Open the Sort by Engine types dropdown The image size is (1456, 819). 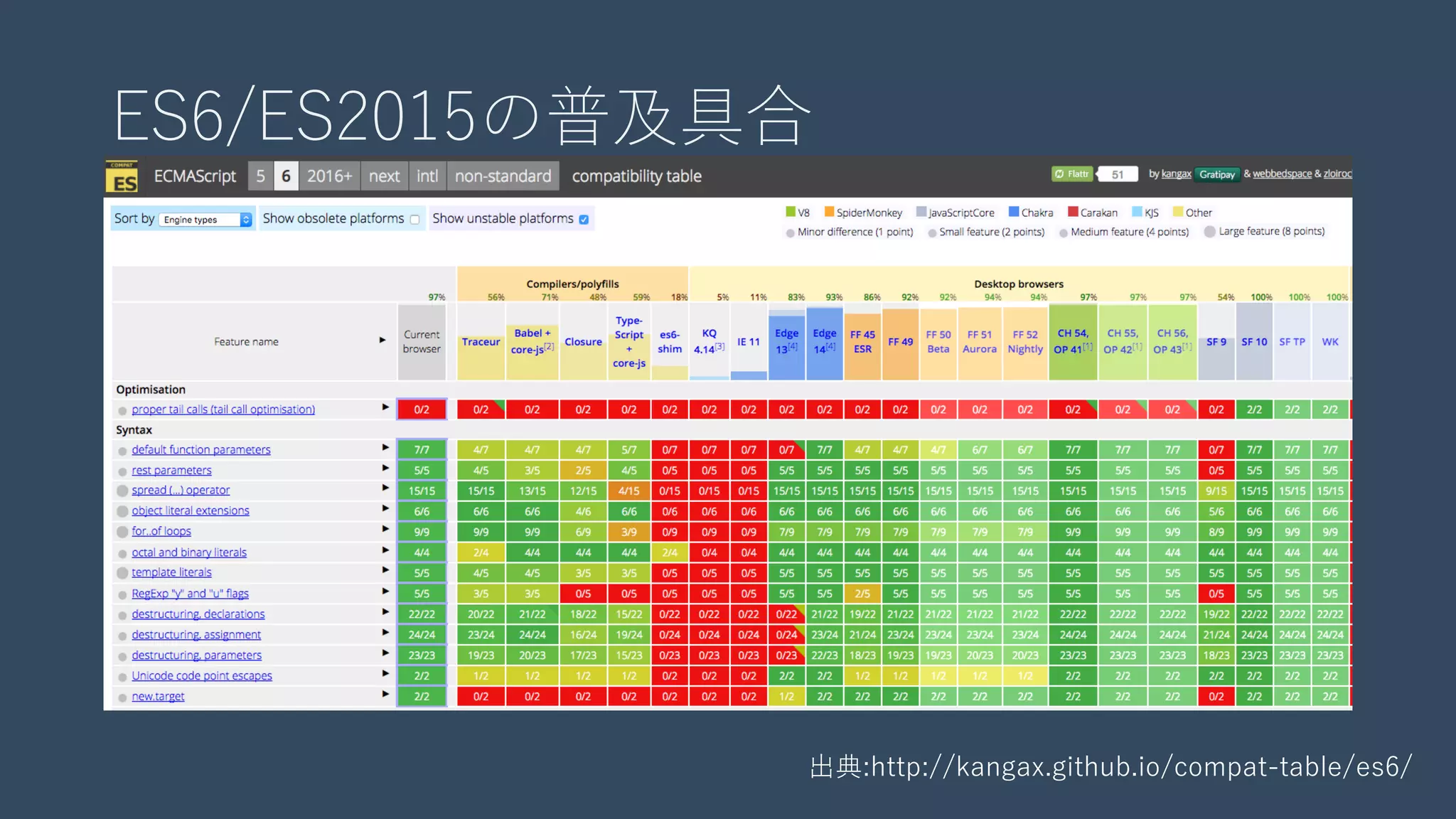click(205, 220)
